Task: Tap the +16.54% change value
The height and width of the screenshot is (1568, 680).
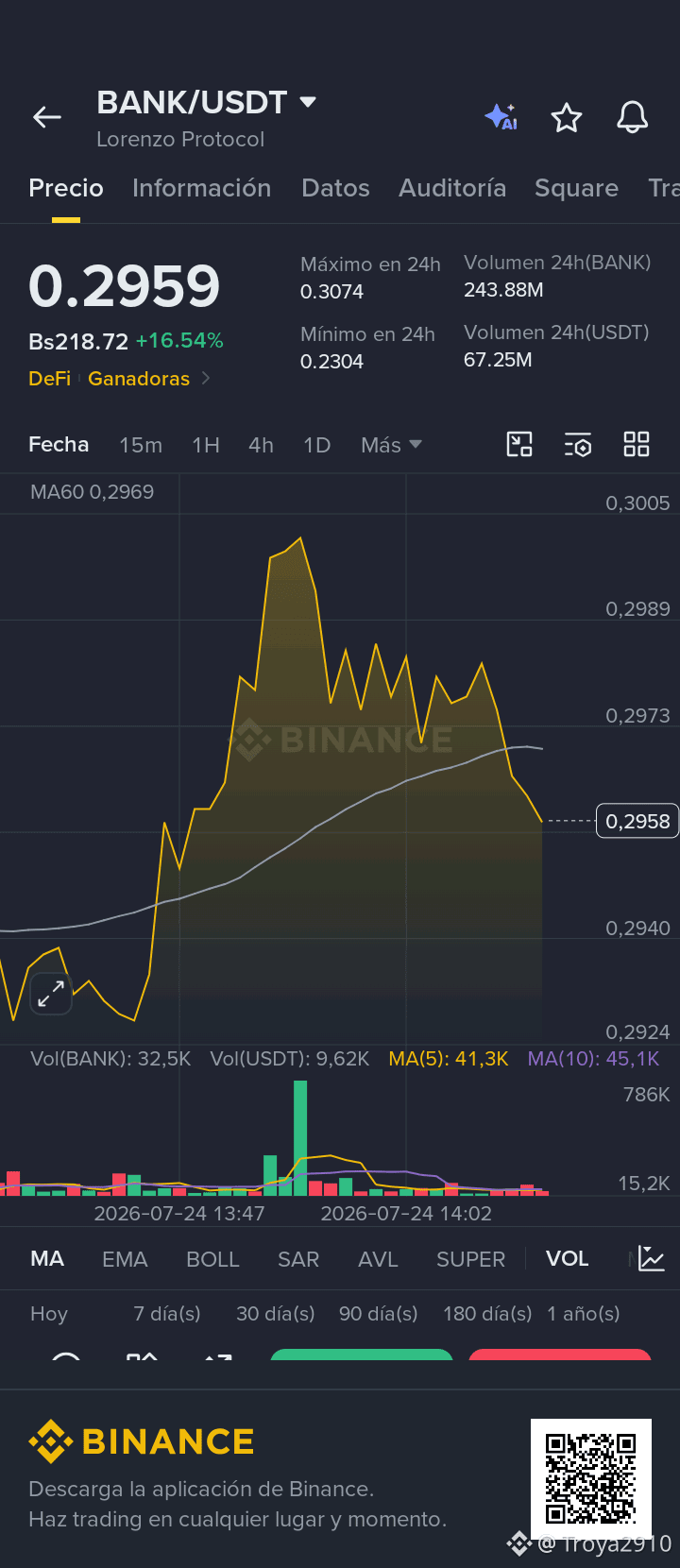Action: coord(179,341)
